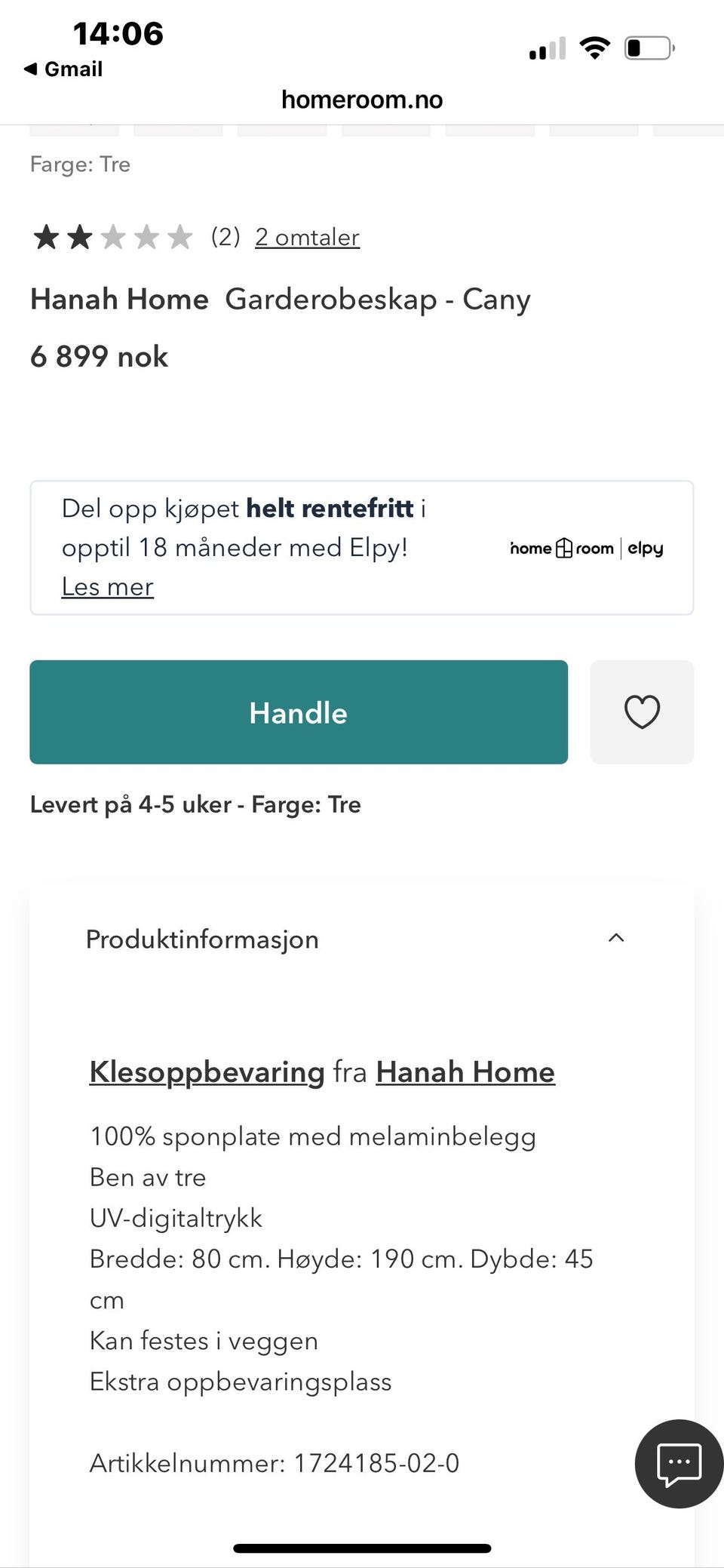This screenshot has height=1568, width=724.
Task: Tap the battery indicator icon
Action: click(x=649, y=49)
